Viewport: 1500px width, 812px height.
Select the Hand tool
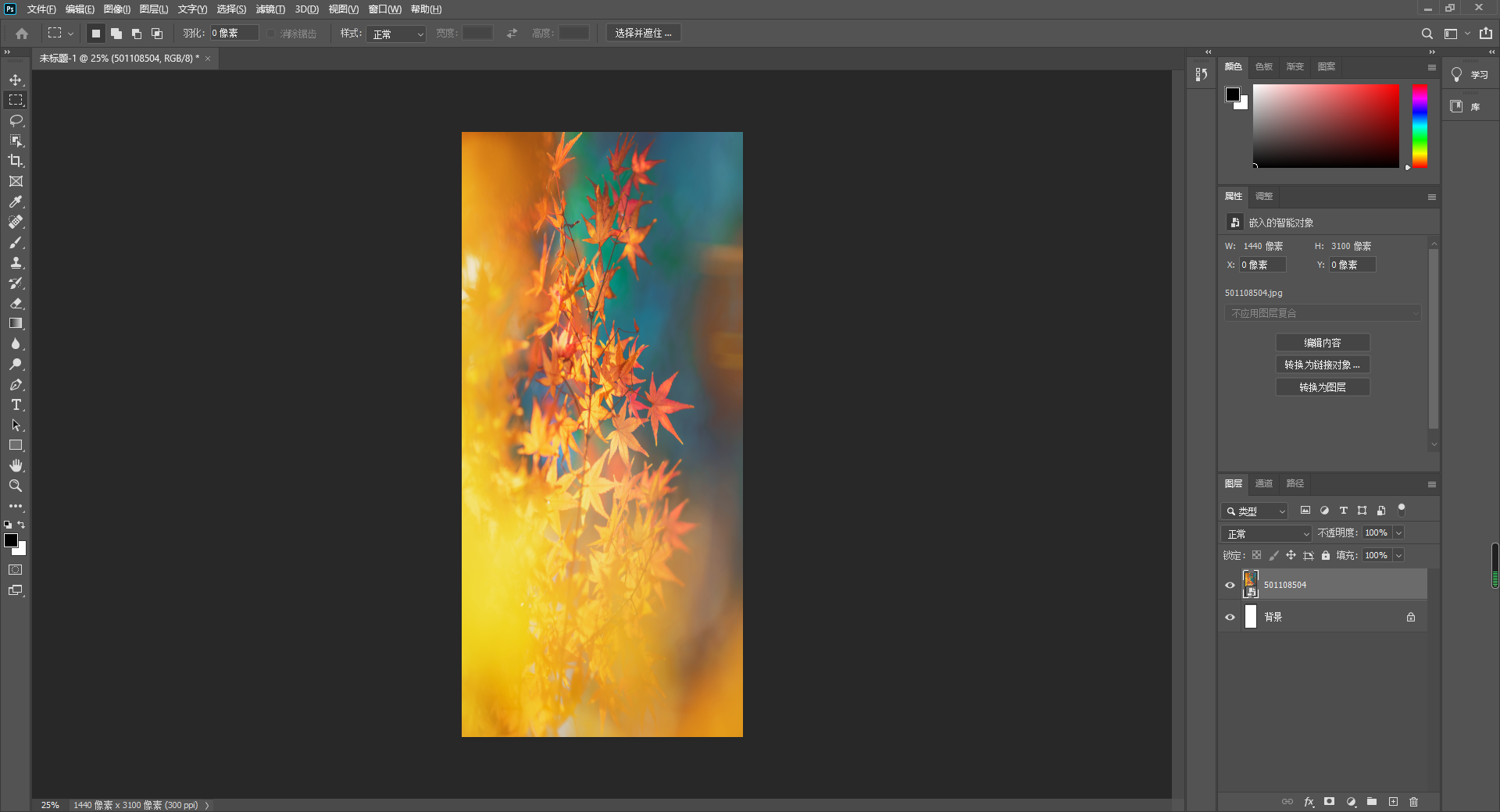[16, 465]
